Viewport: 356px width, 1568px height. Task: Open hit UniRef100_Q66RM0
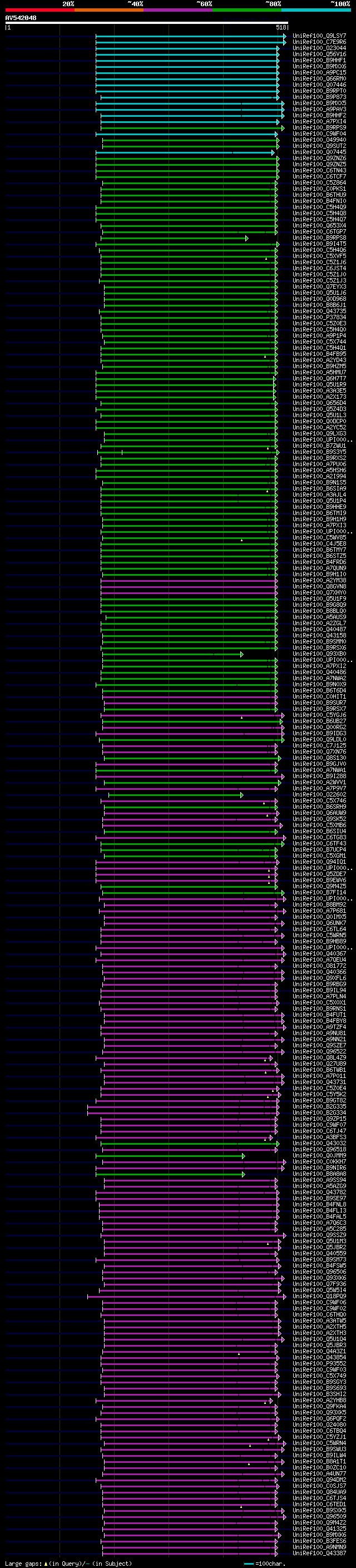coord(319,78)
